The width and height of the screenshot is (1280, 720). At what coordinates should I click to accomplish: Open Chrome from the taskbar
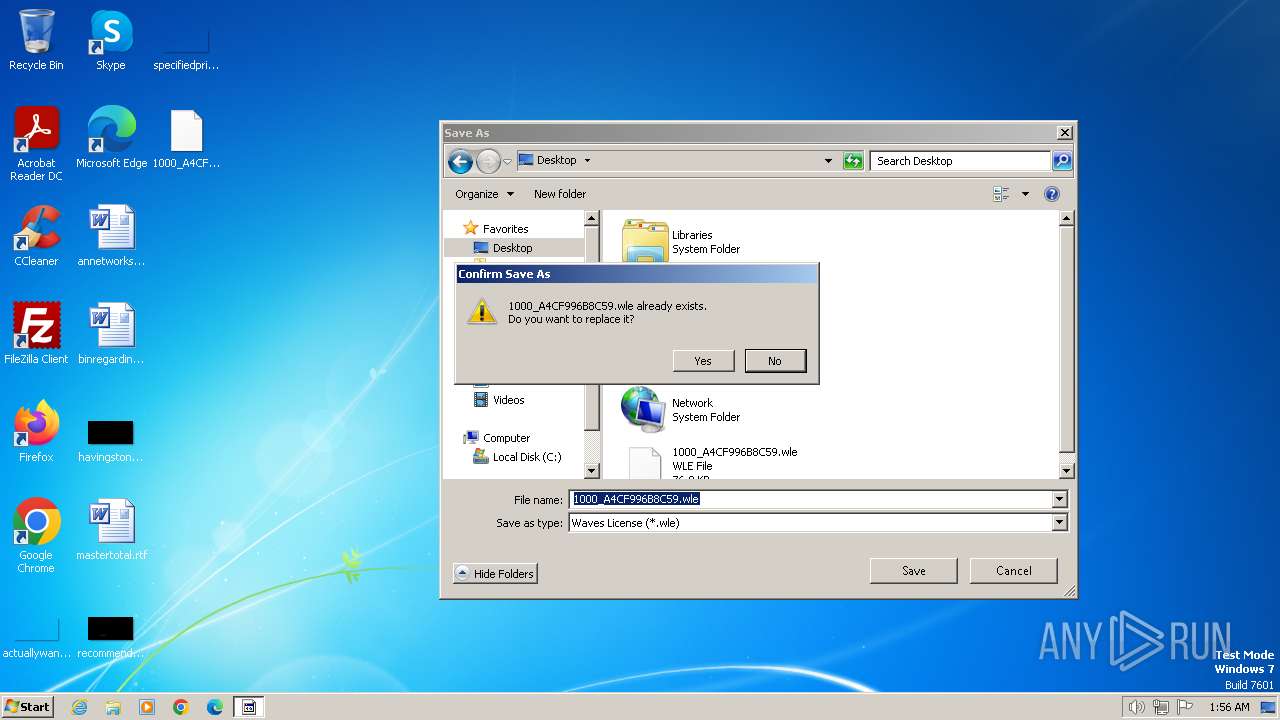point(181,707)
